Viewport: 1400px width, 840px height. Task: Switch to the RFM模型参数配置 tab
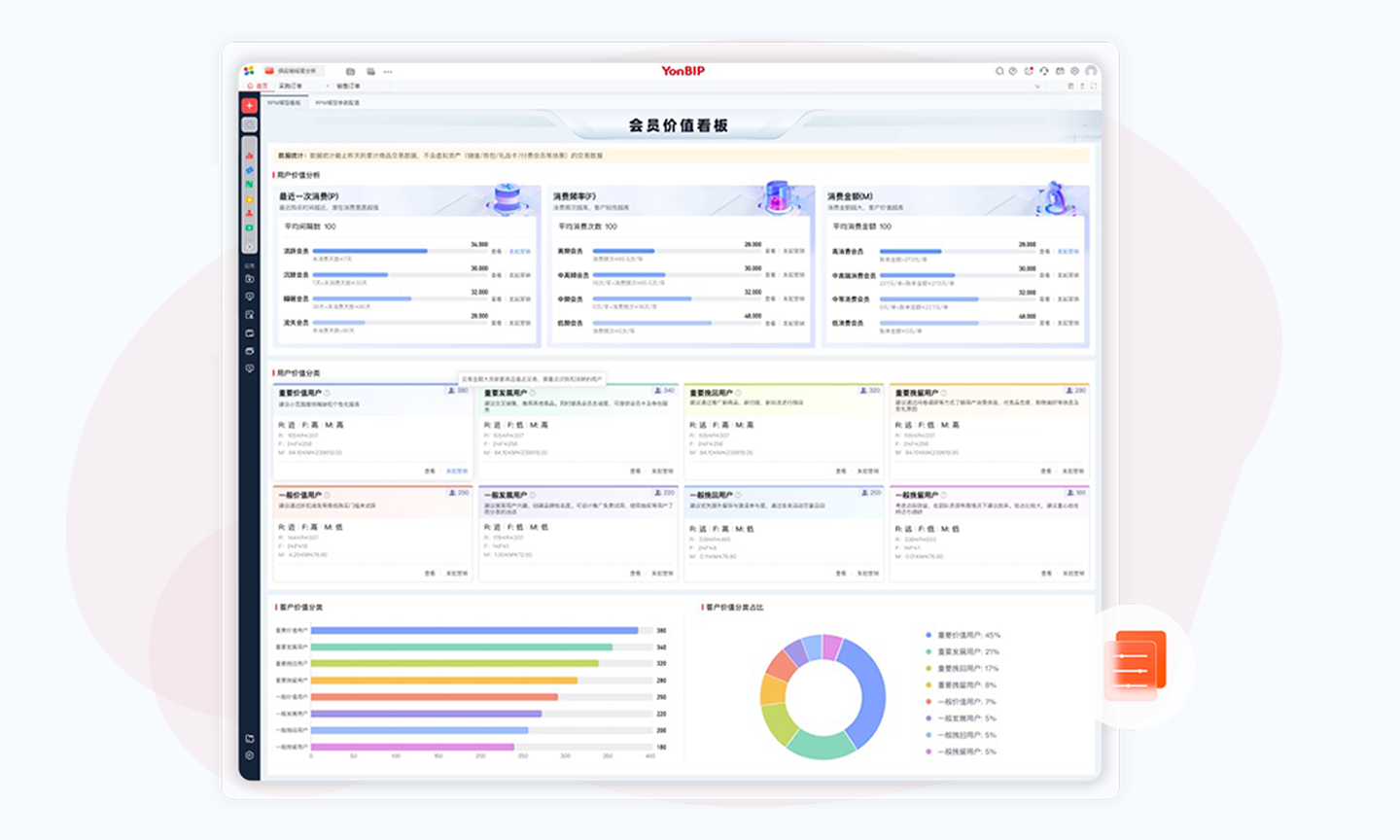click(x=337, y=103)
